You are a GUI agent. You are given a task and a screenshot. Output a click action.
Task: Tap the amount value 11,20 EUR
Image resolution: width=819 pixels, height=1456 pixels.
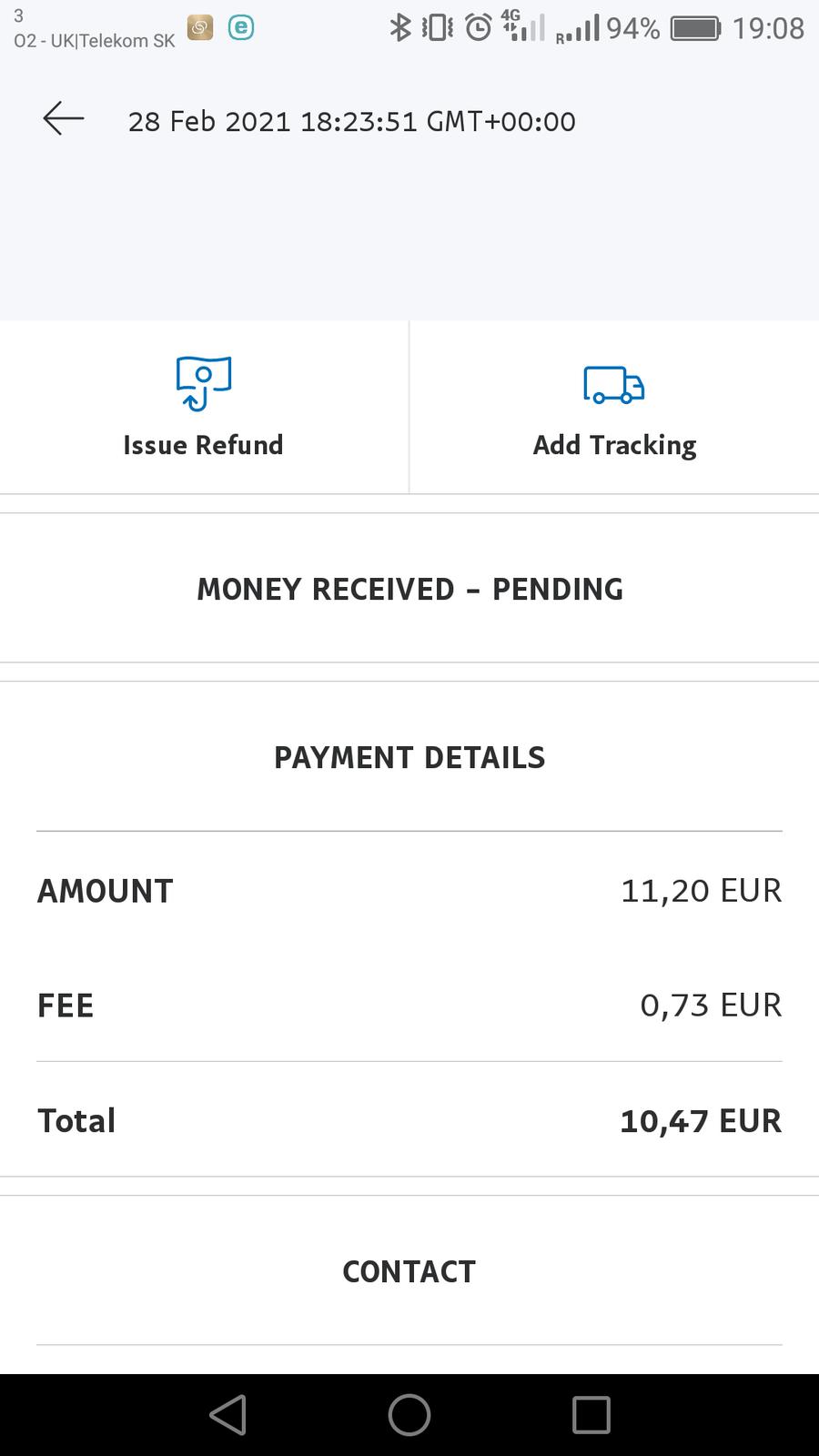point(701,891)
